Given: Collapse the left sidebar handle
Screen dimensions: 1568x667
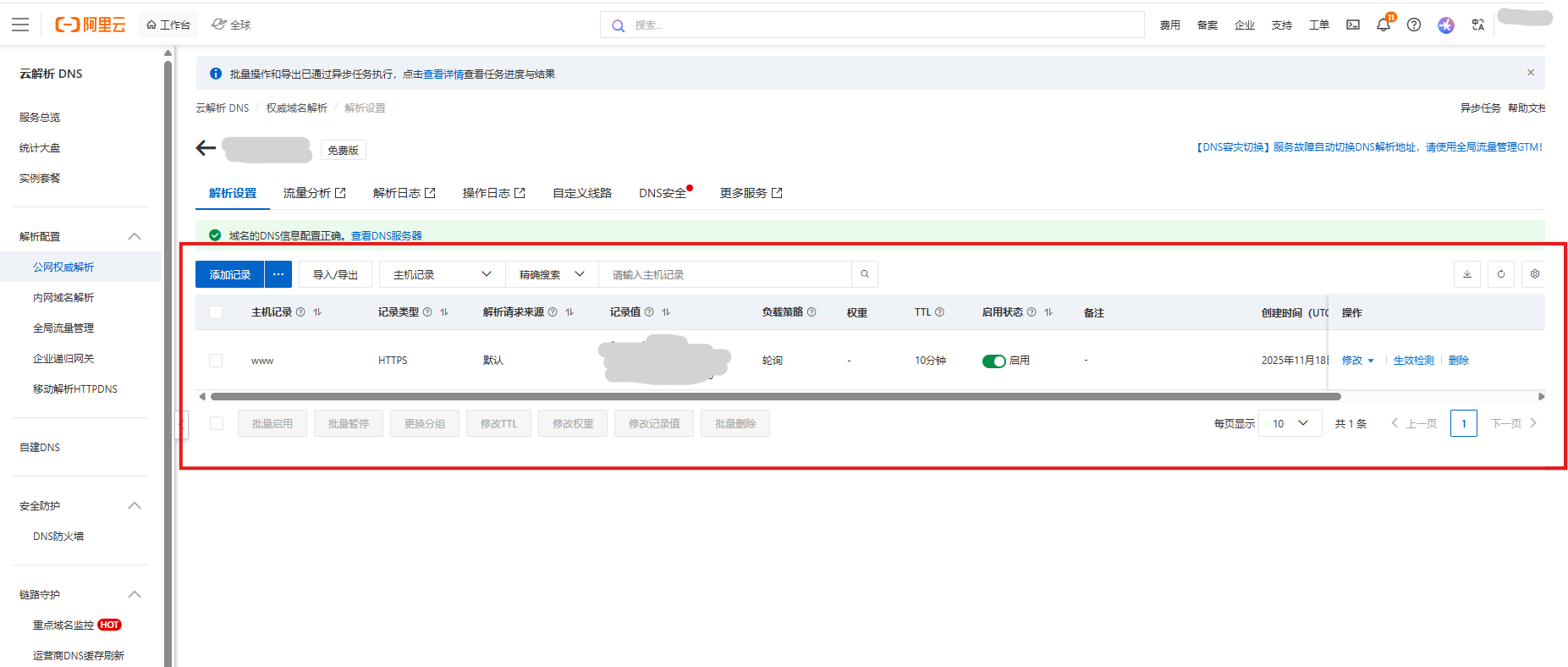Looking at the screenshot, I should pos(181,424).
